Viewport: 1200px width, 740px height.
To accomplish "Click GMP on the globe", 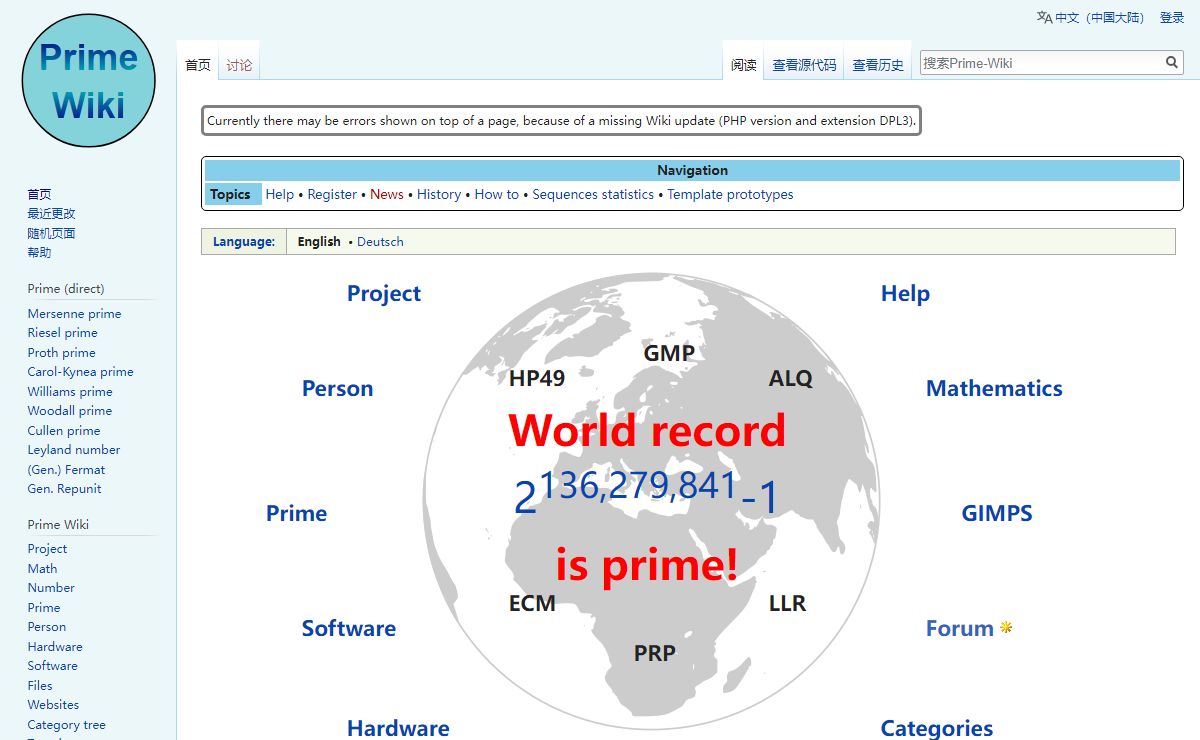I will pyautogui.click(x=669, y=353).
